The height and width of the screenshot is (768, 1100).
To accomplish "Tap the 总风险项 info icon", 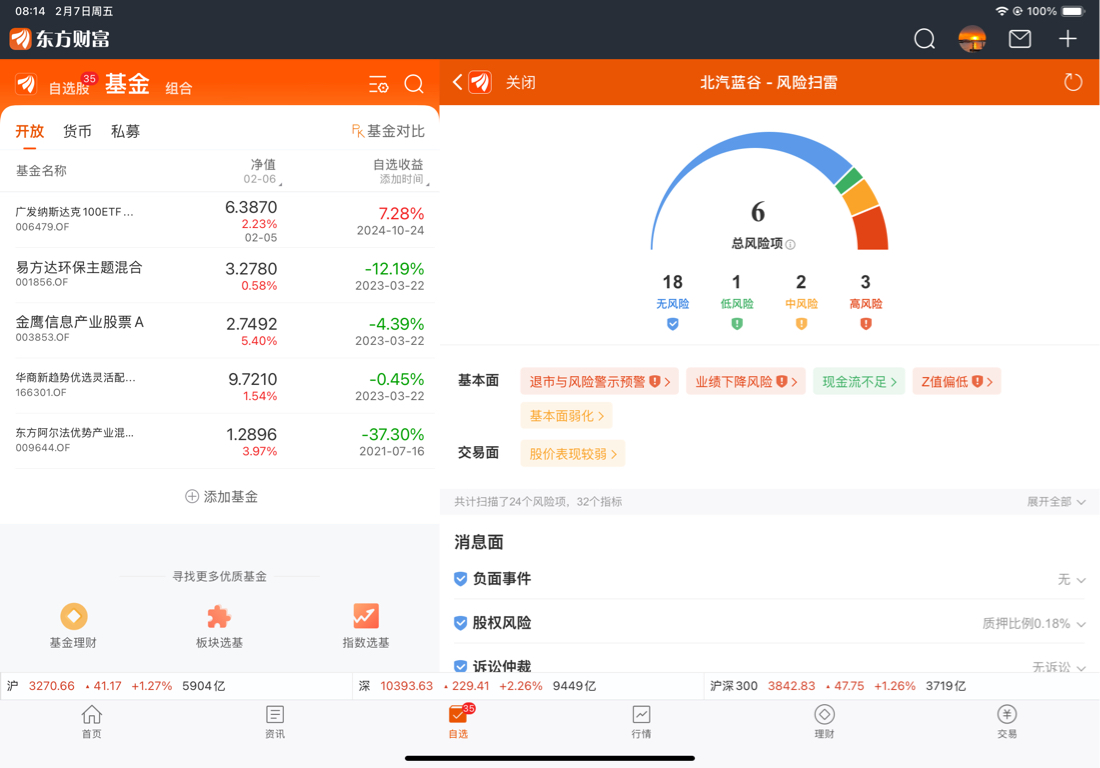I will click(x=791, y=244).
